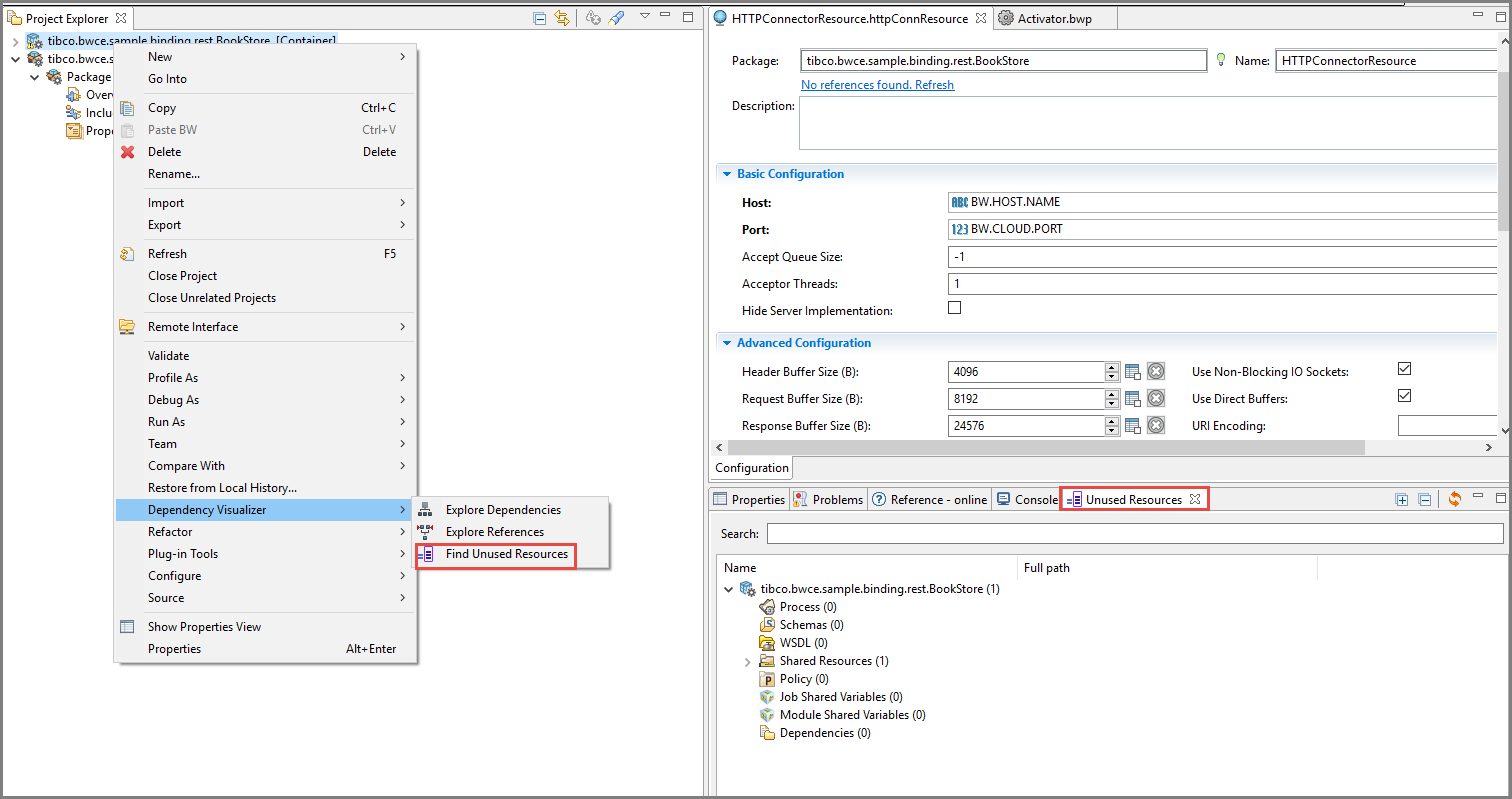Select the Properties view tab
This screenshot has width=1512, height=799.
click(x=749, y=499)
